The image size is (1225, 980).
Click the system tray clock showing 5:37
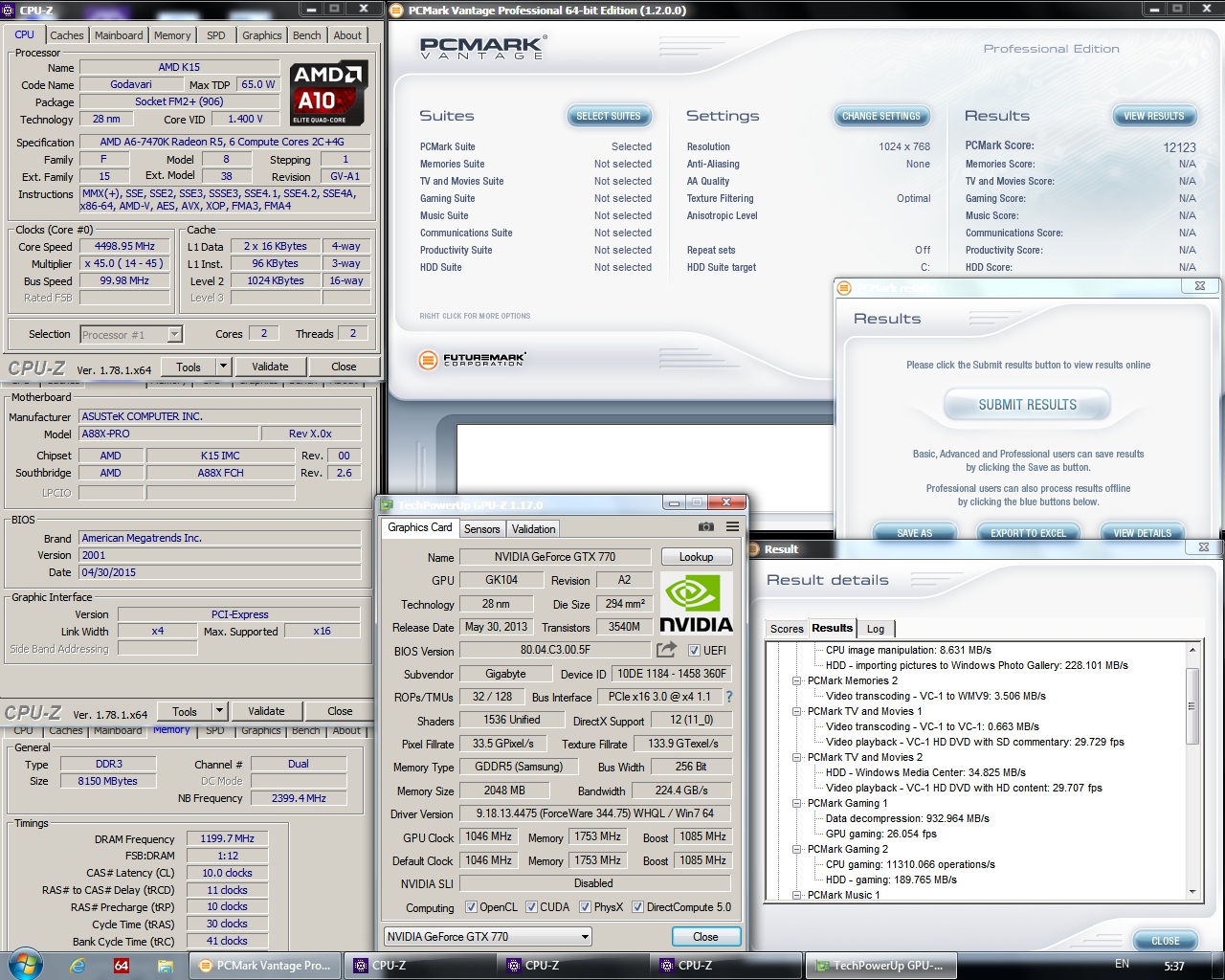(x=1174, y=966)
